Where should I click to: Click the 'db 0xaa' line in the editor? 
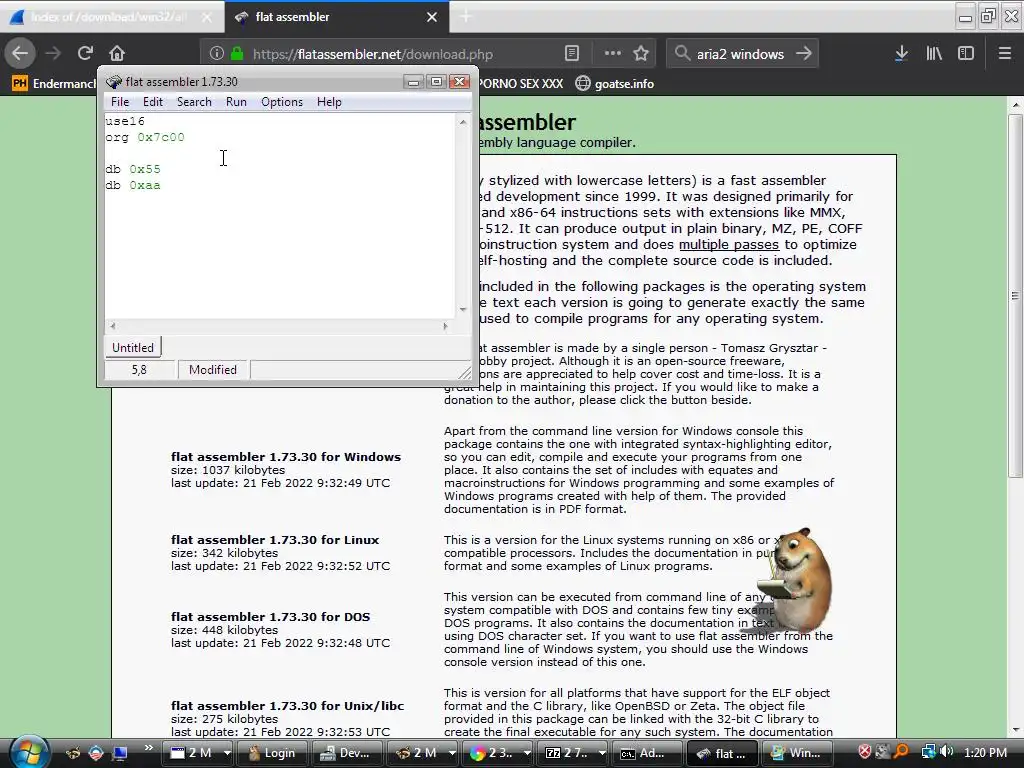(x=133, y=185)
